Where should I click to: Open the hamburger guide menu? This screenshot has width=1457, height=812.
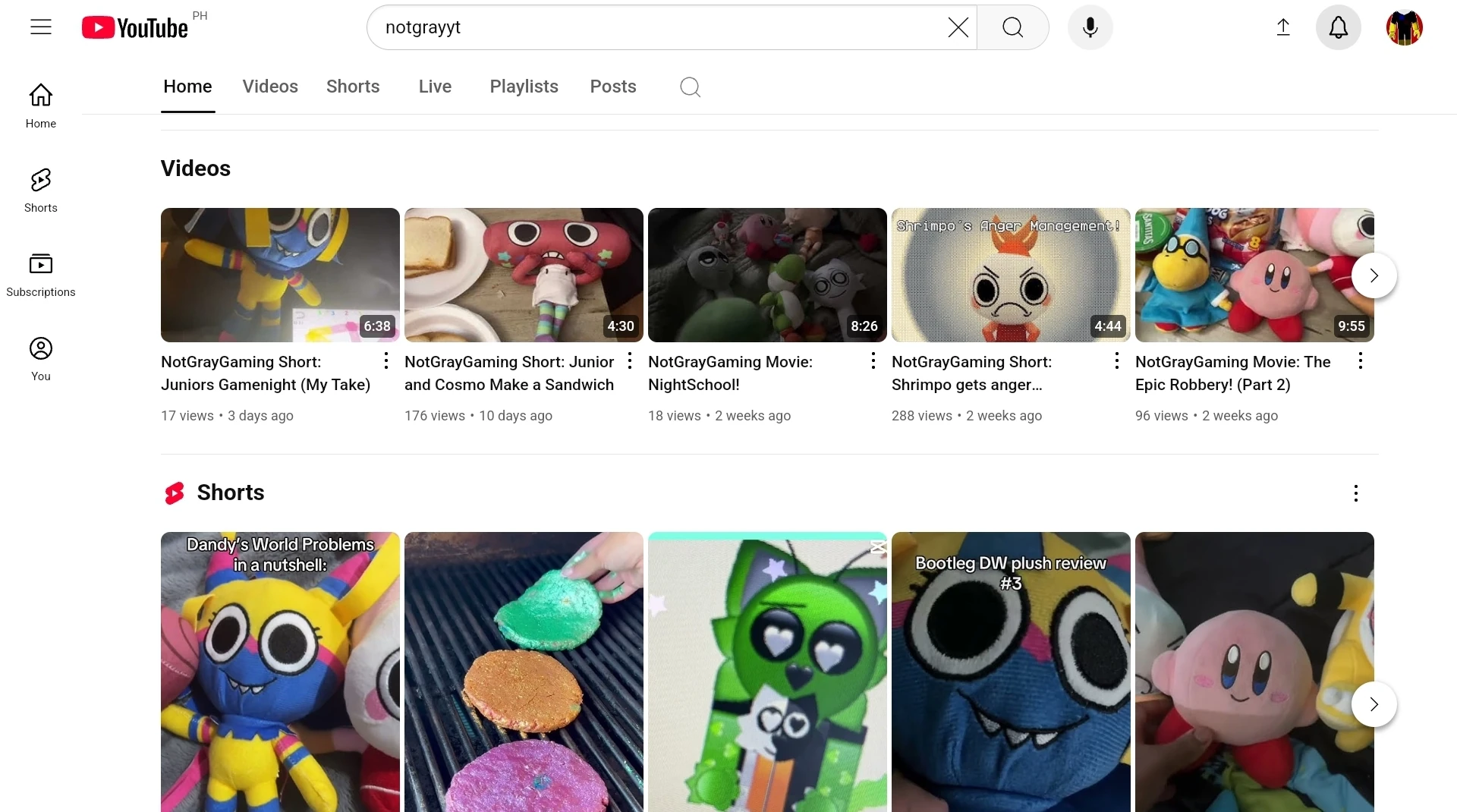point(41,27)
